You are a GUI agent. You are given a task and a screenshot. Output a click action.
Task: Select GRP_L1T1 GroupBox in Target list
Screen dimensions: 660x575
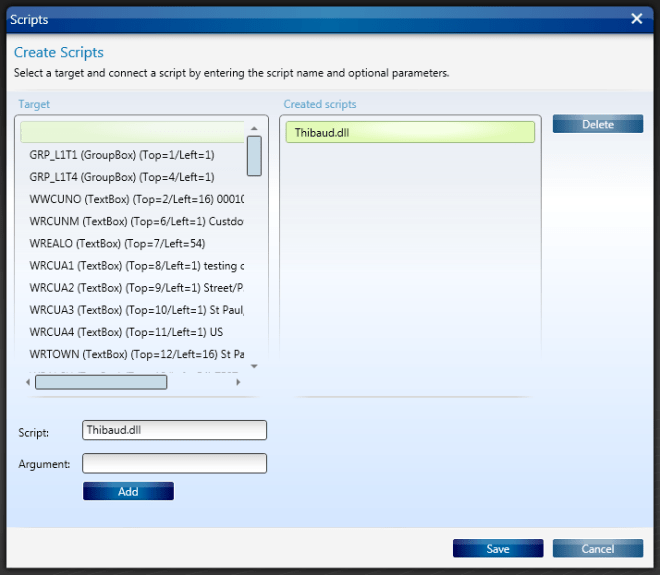click(122, 155)
